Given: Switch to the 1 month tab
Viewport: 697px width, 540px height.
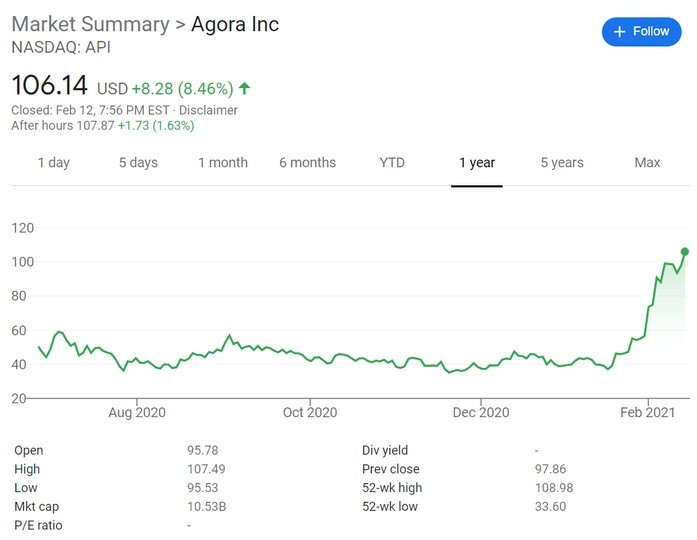Looking at the screenshot, I should point(223,163).
